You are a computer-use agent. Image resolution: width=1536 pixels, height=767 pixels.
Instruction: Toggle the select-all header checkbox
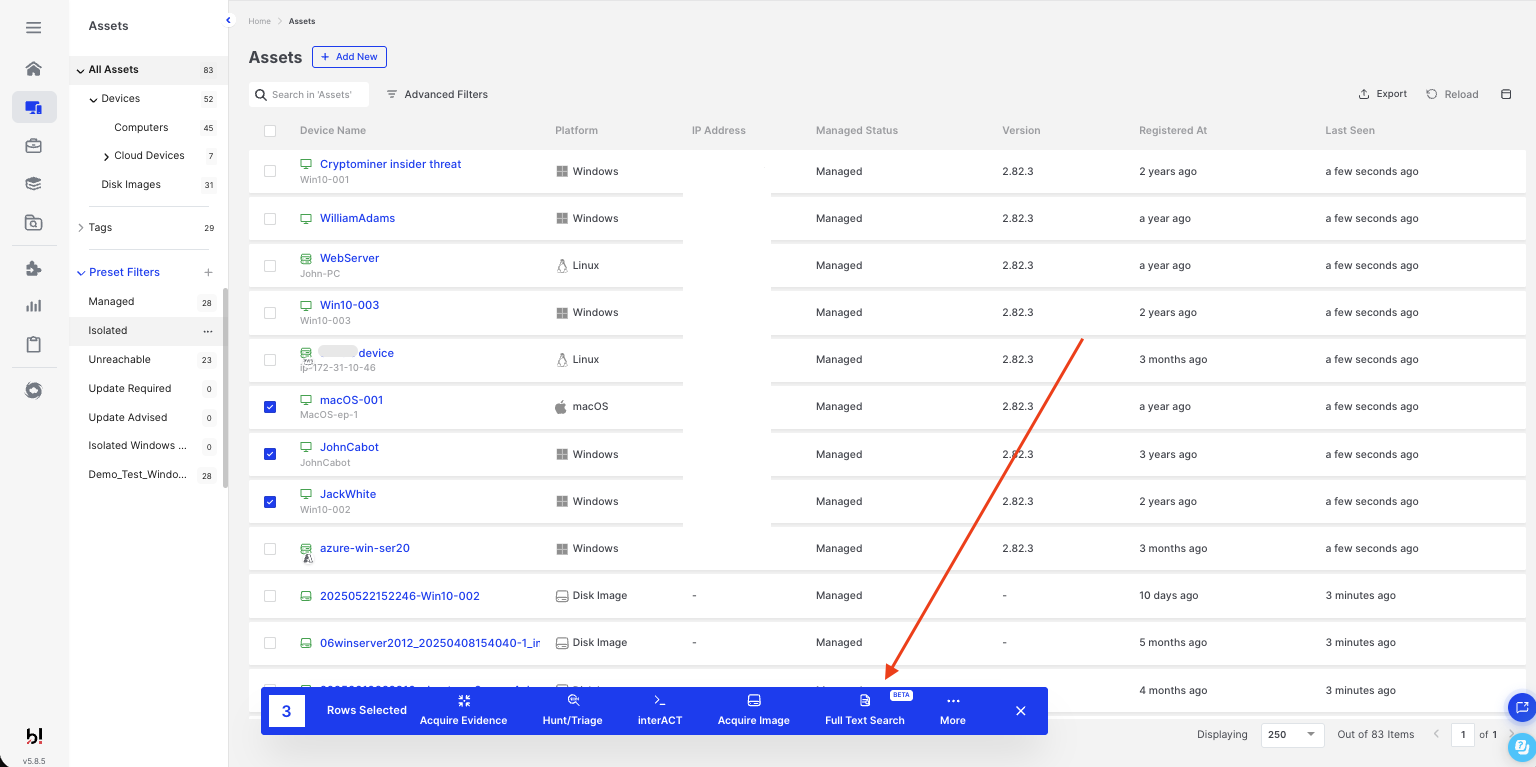[x=270, y=131]
